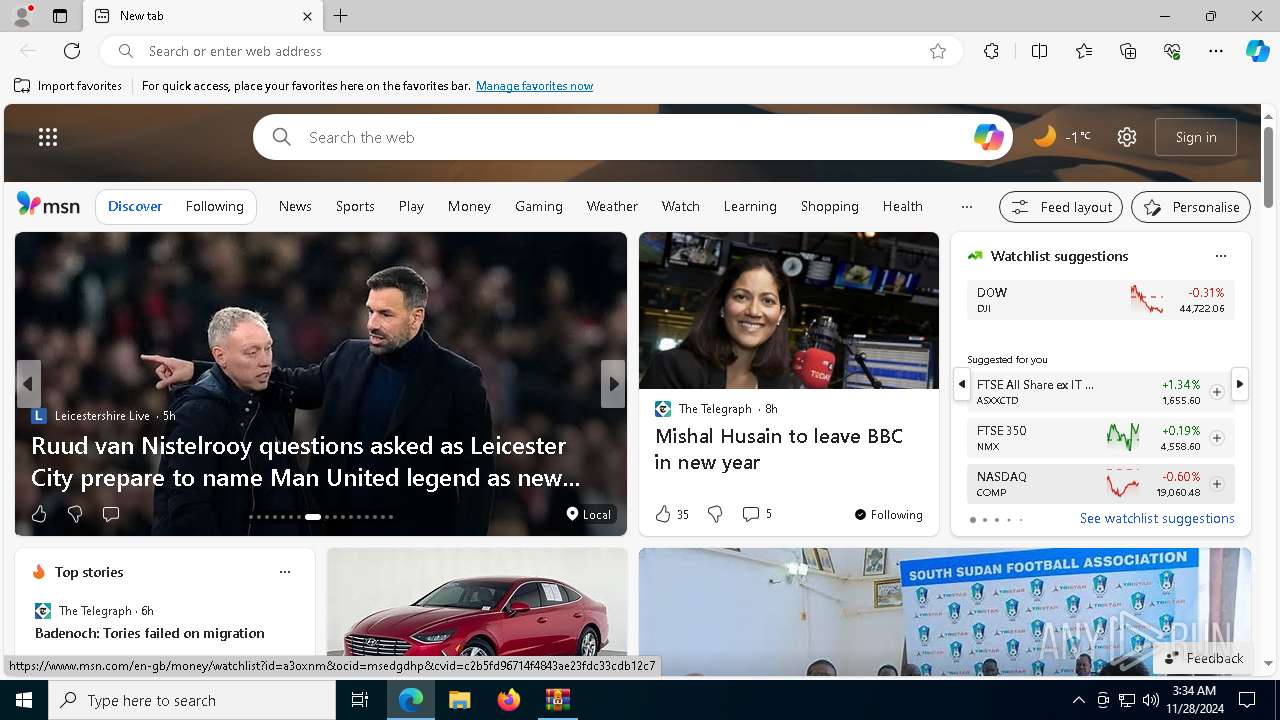Add FTSE 350 to watchlist

click(1217, 438)
